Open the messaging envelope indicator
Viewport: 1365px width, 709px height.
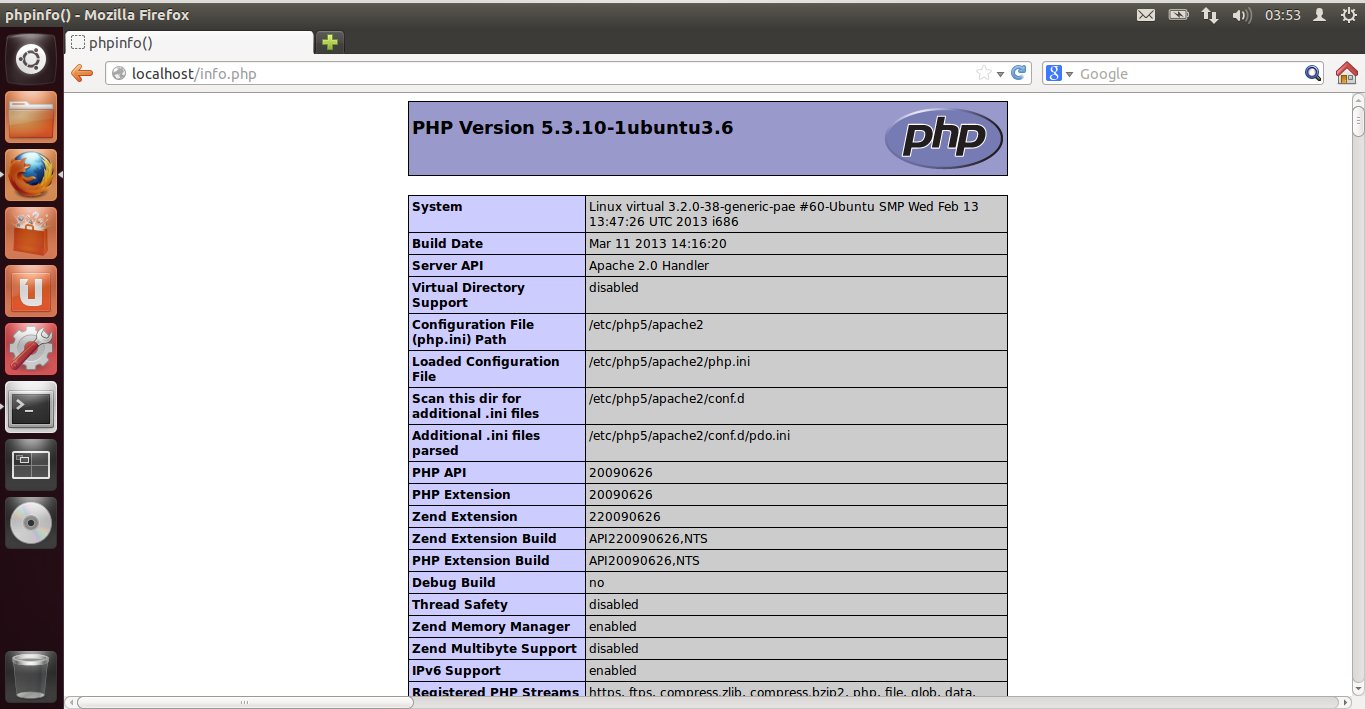pos(1146,15)
